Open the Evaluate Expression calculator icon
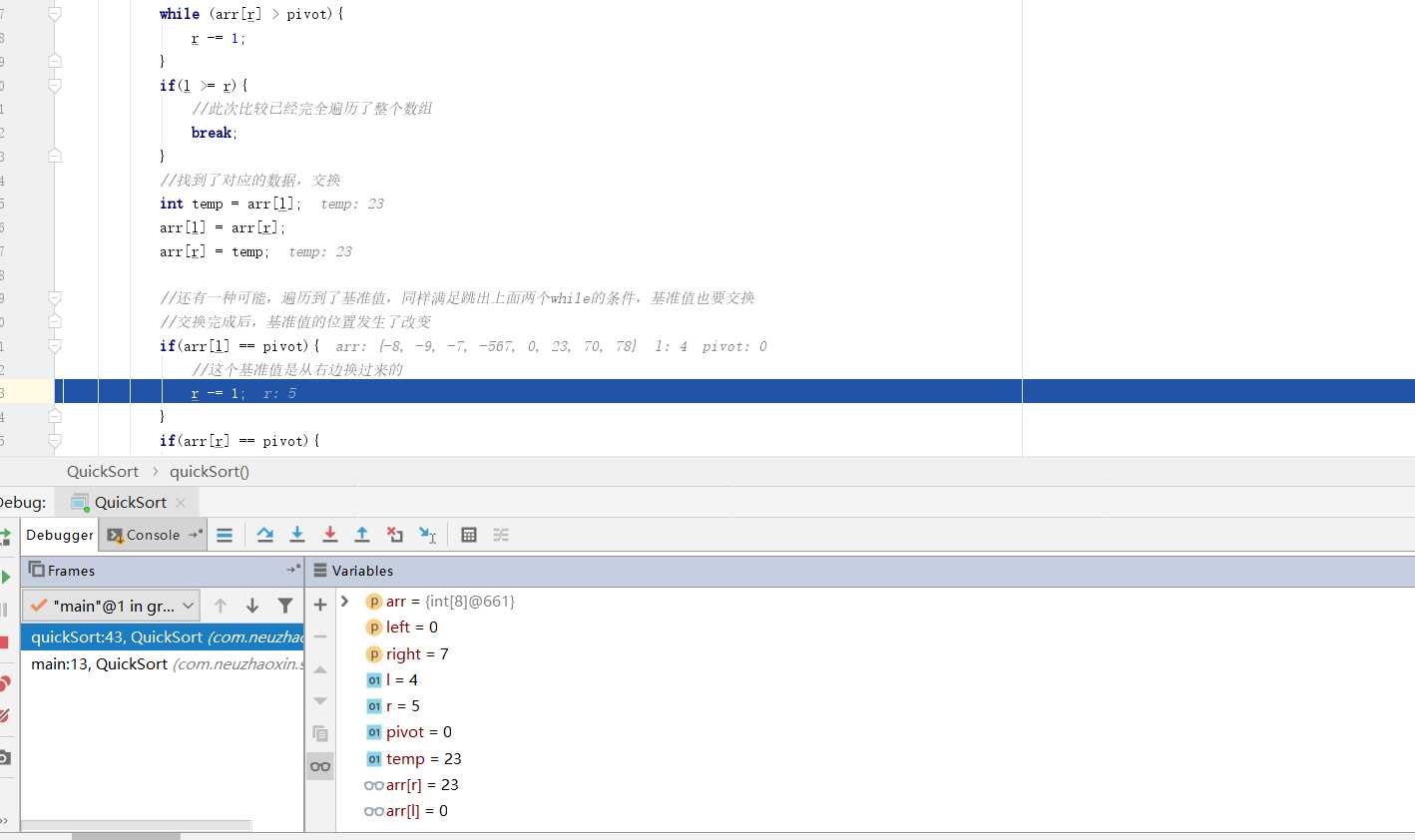1415x840 pixels. (x=469, y=535)
